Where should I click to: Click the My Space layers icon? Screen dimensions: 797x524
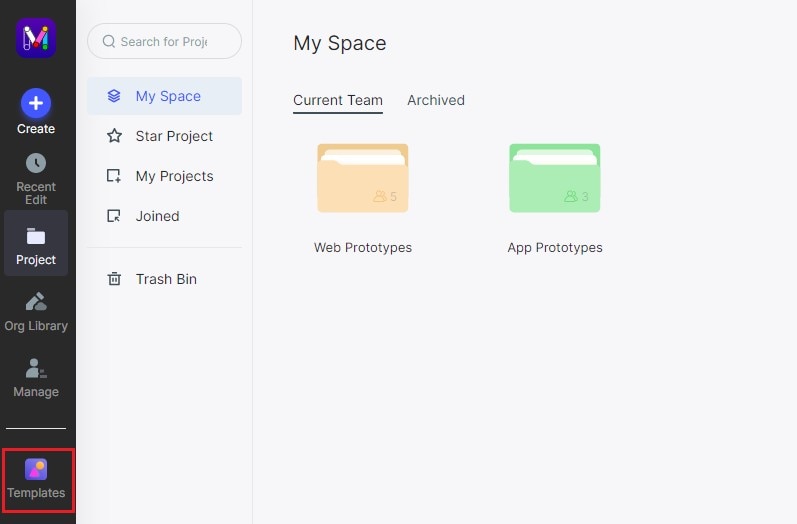[x=114, y=96]
